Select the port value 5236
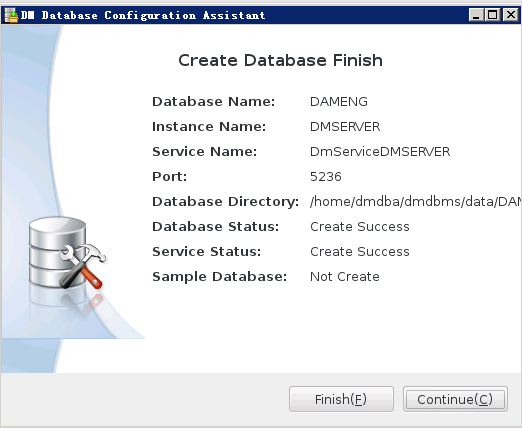 pyautogui.click(x=326, y=177)
